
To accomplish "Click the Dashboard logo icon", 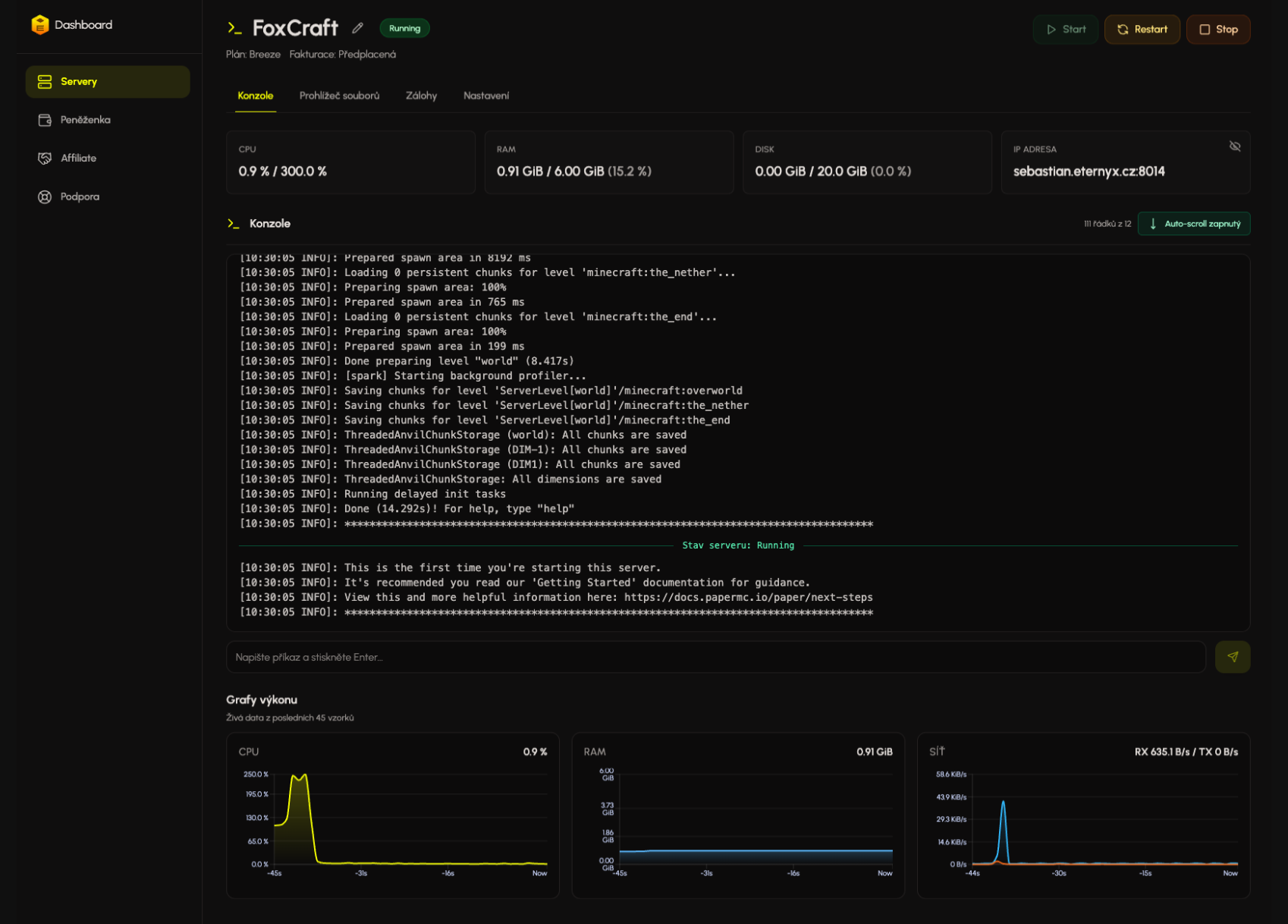I will [x=40, y=25].
